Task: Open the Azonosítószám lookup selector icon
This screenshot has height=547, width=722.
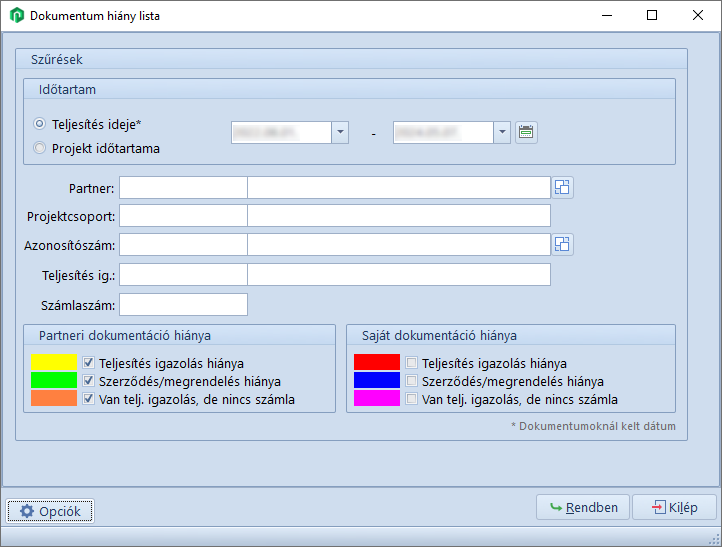Action: click(562, 245)
